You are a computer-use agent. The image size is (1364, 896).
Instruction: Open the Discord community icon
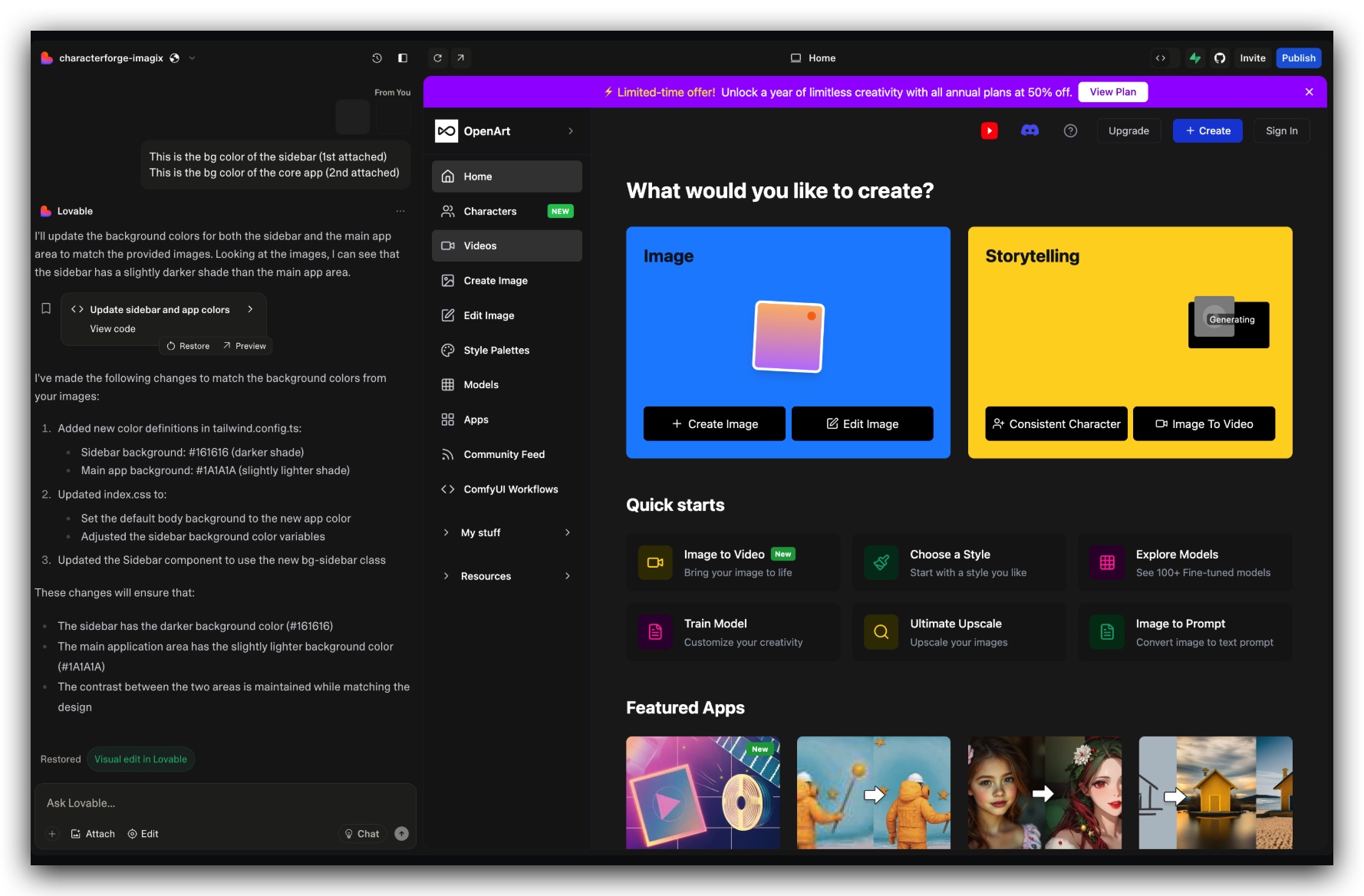1030,131
